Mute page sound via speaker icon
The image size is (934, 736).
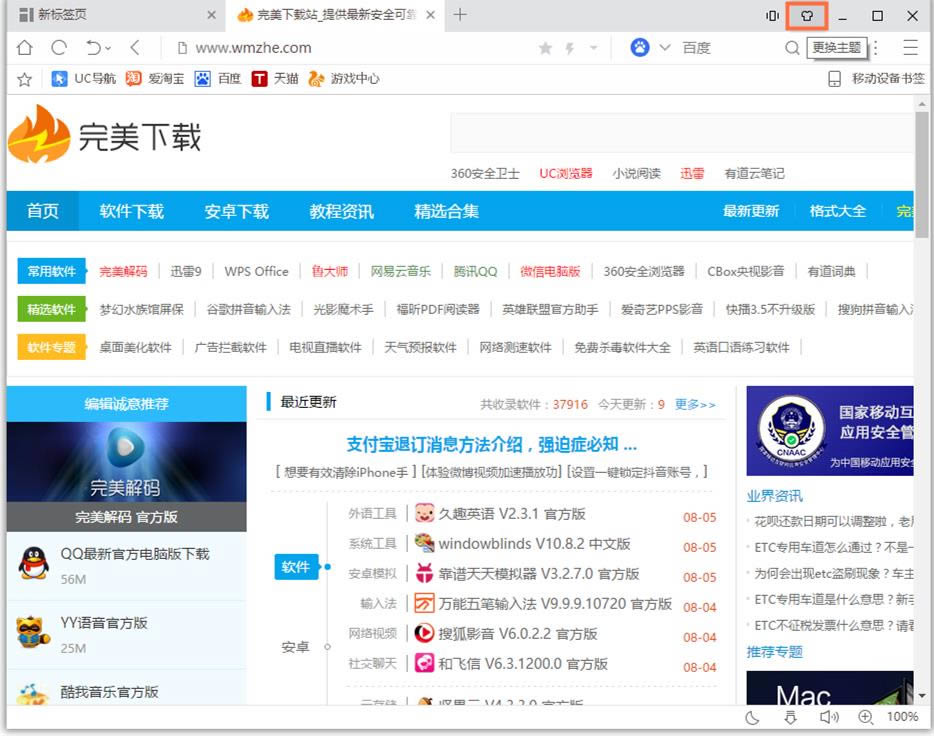click(827, 717)
